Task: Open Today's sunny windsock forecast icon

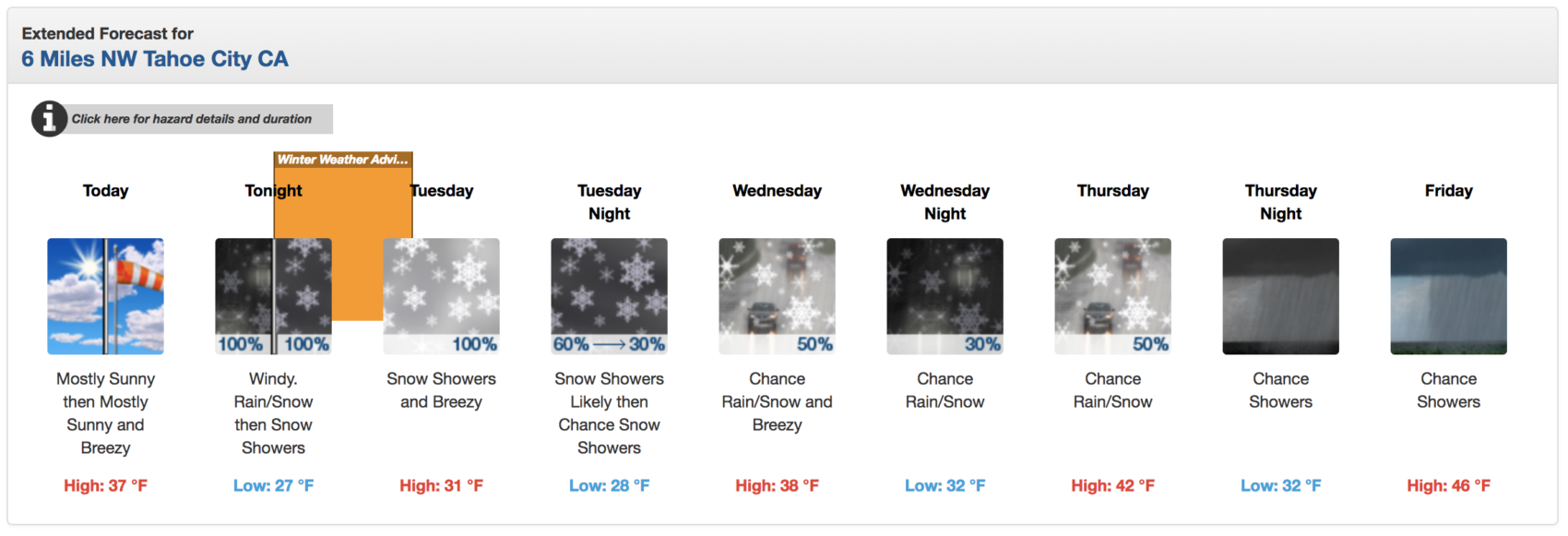Action: tap(106, 296)
